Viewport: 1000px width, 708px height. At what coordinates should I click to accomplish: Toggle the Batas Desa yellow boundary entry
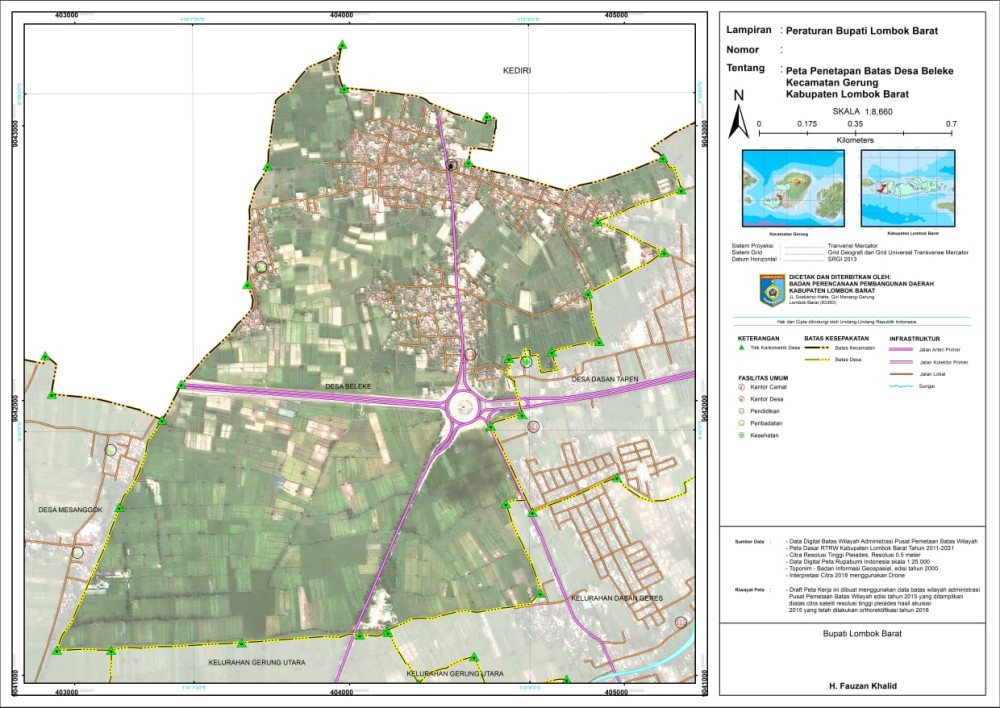(817, 360)
